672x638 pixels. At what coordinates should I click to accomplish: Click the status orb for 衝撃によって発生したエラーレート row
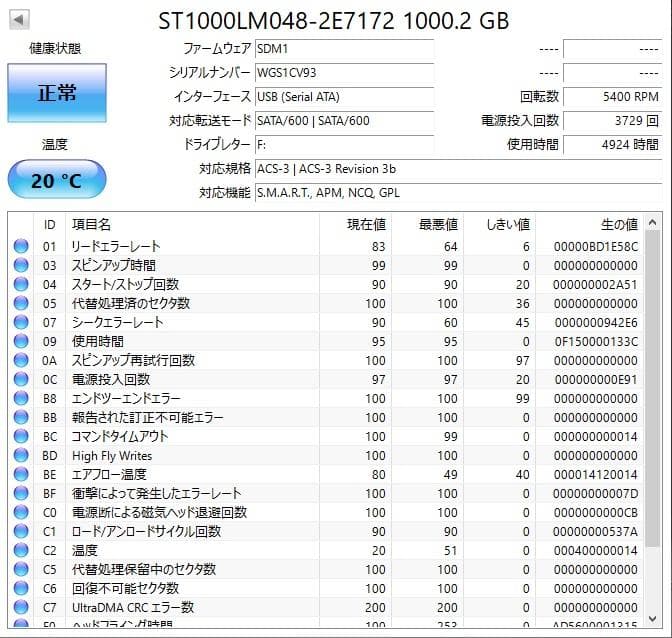21,493
